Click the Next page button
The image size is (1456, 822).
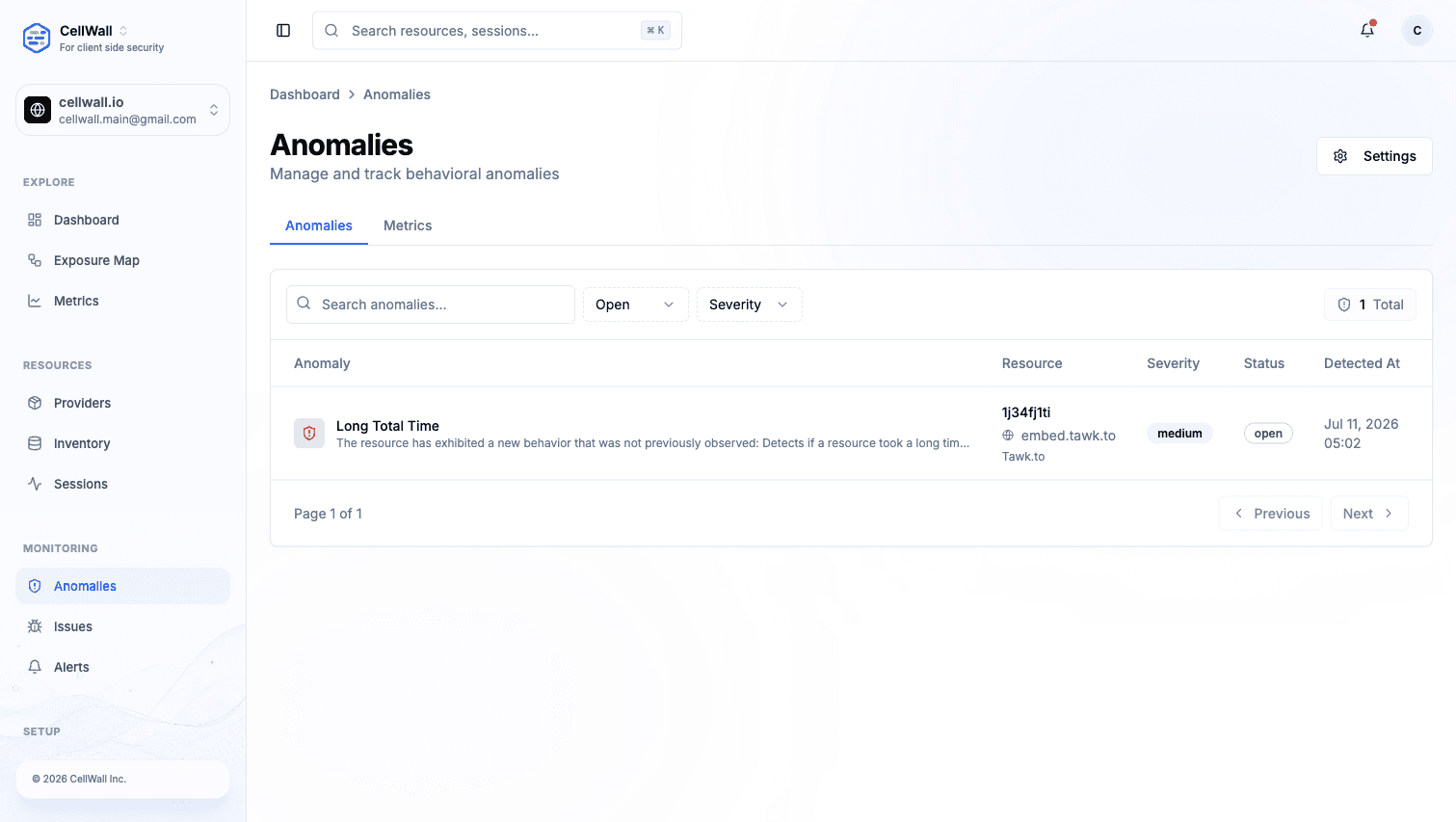click(x=1369, y=514)
